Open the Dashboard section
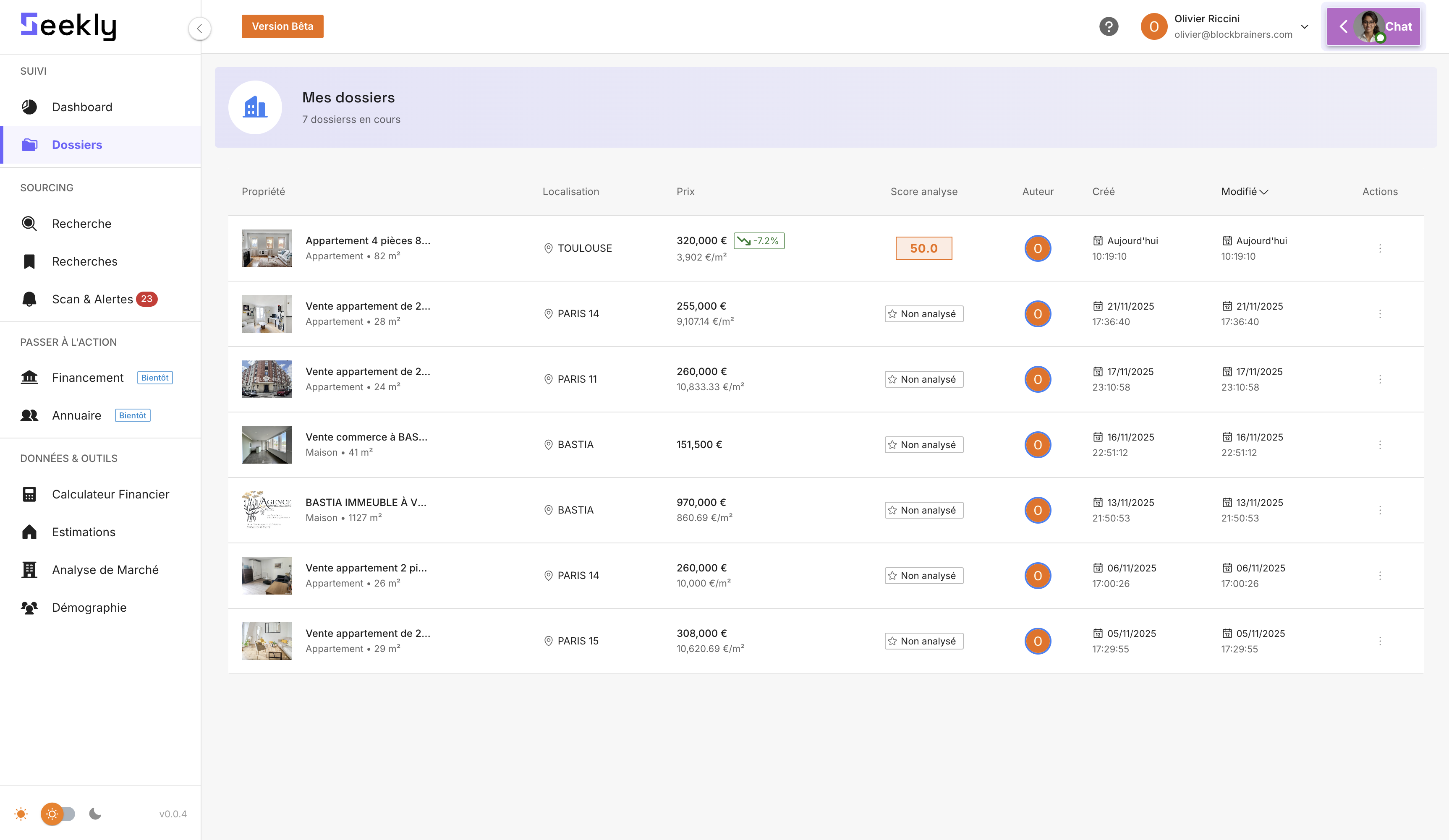This screenshot has height=840, width=1449. (x=82, y=107)
